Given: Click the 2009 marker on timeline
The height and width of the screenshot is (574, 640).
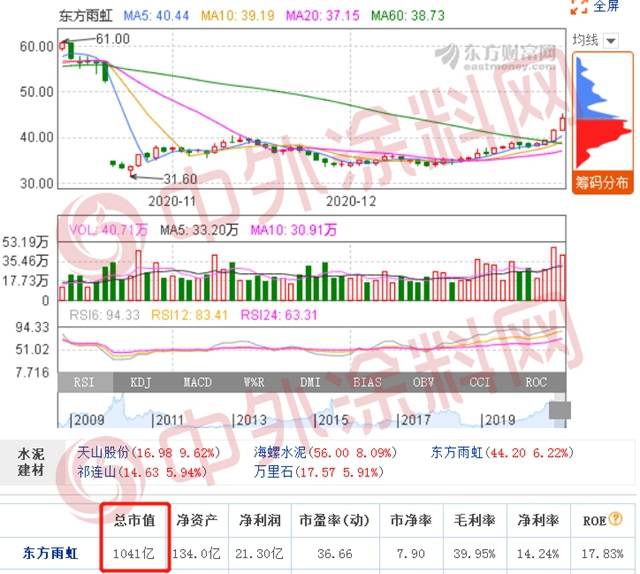Looking at the screenshot, I should pos(87,419).
